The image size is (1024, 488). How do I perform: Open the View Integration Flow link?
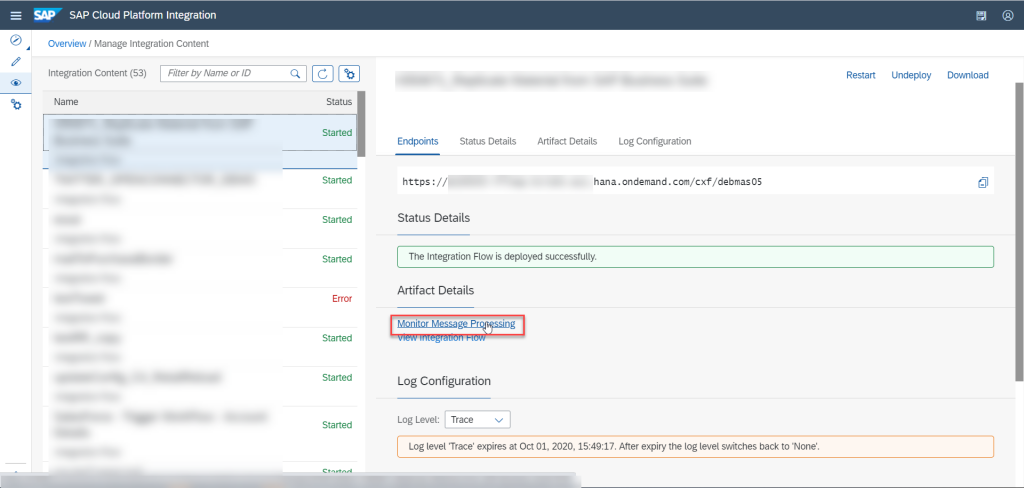pyautogui.click(x=441, y=338)
